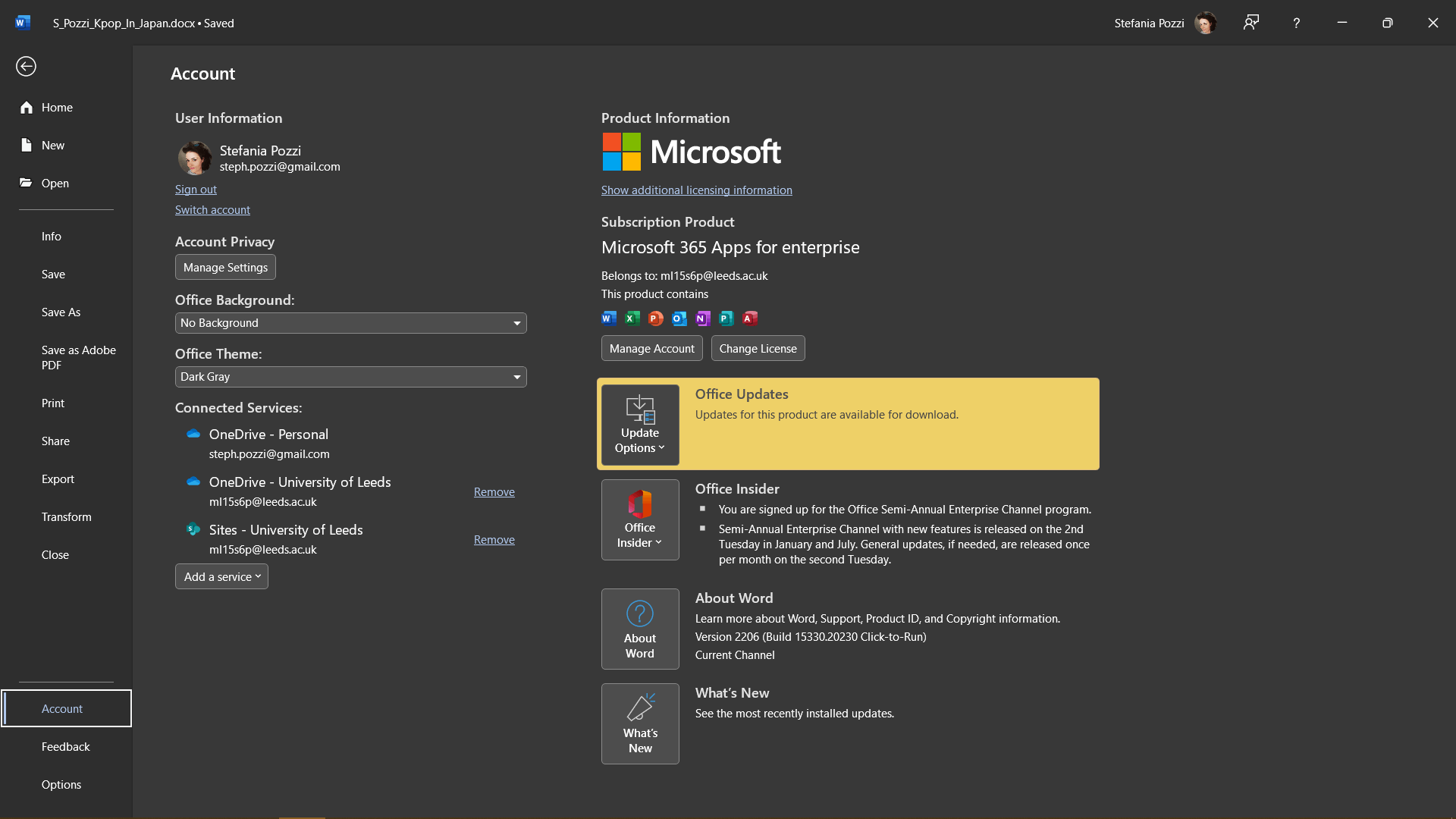Viewport: 1456px width, 819px height.
Task: Choose Save from the sidebar
Action: coord(66,275)
